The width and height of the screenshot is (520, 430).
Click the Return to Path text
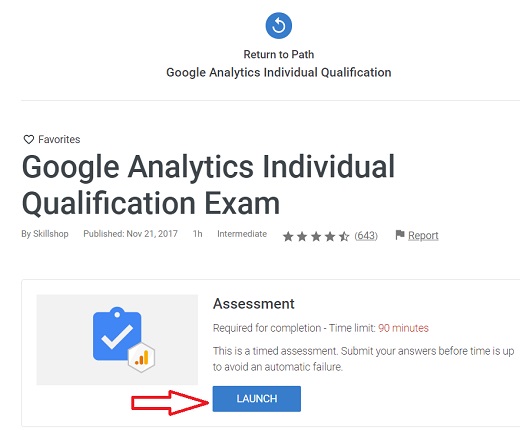[279, 54]
